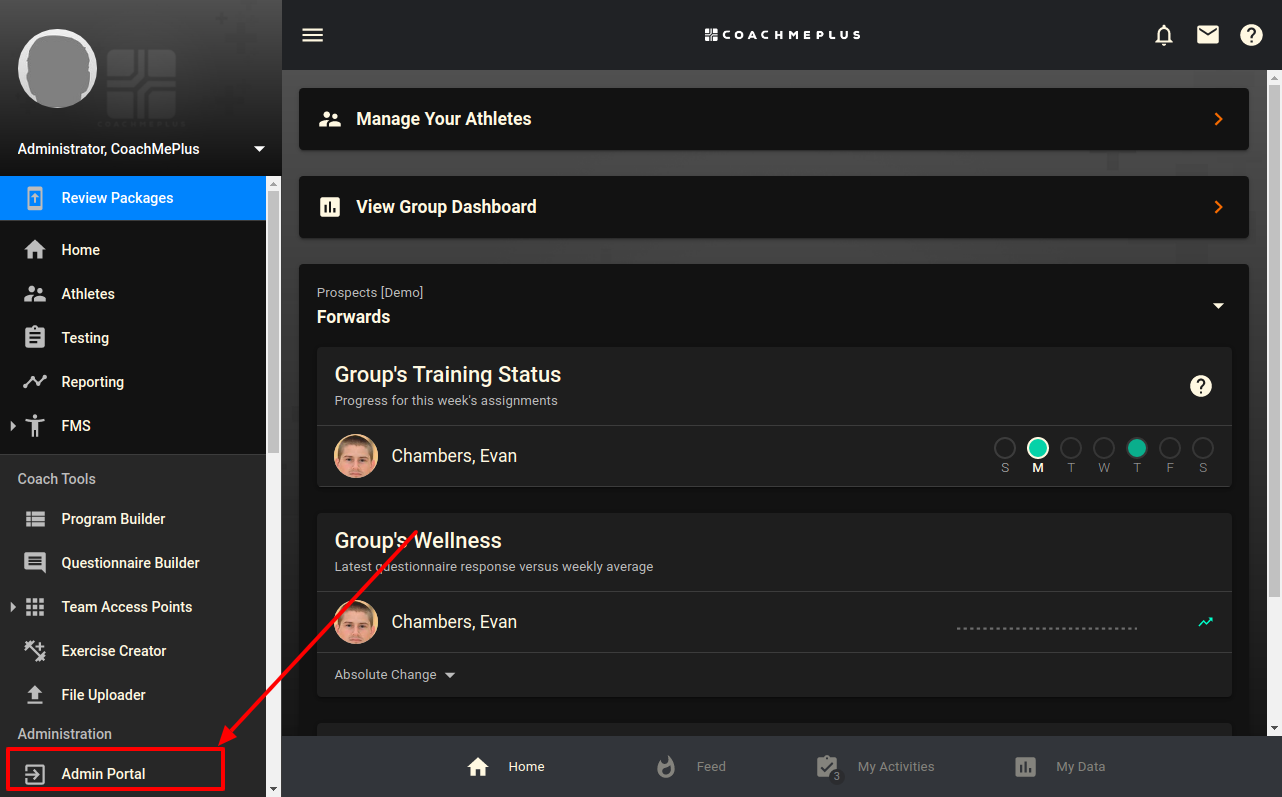Image resolution: width=1282 pixels, height=797 pixels.
Task: Open the mail envelope icon
Action: 1208,35
